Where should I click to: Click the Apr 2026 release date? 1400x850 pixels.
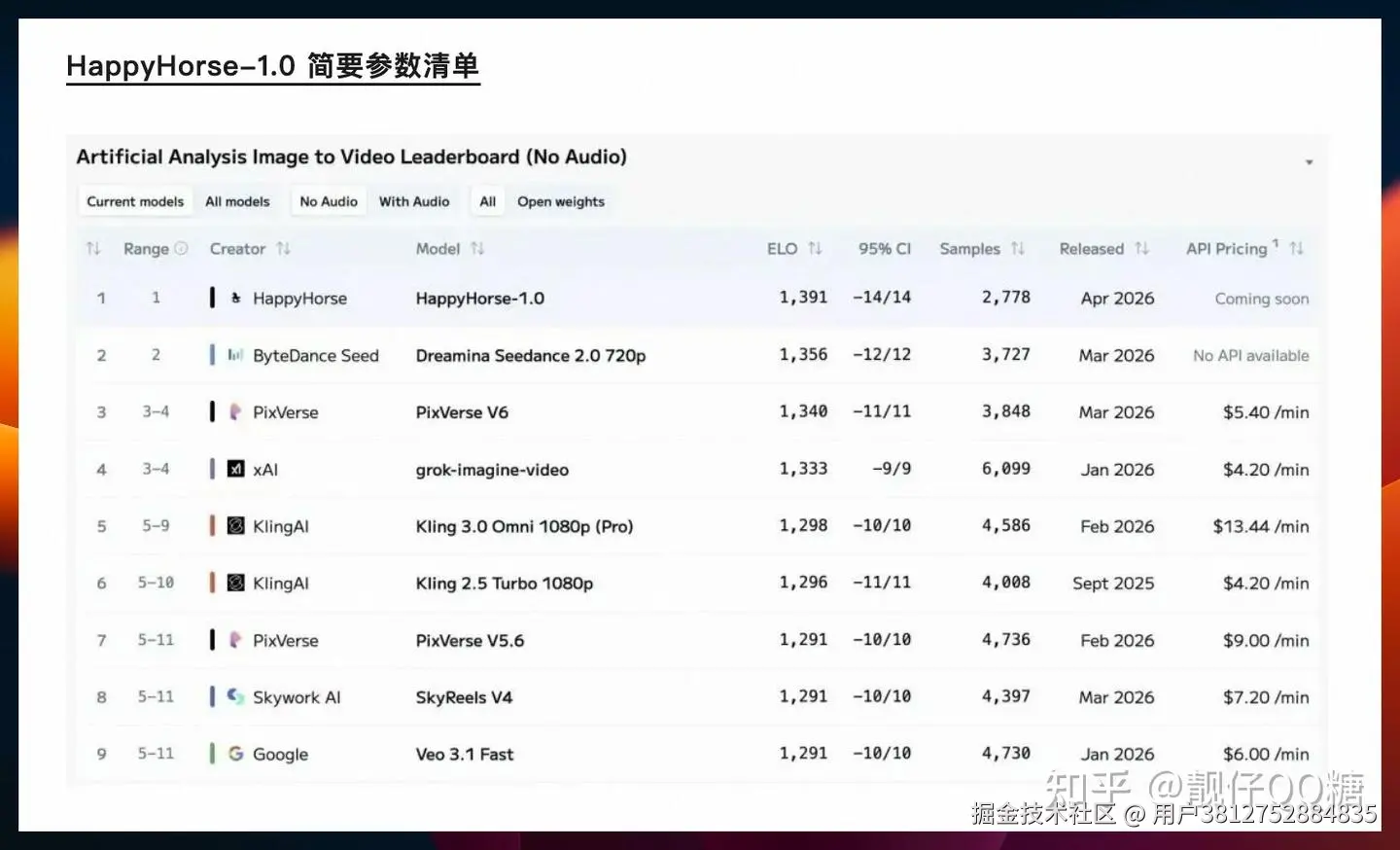(1117, 299)
